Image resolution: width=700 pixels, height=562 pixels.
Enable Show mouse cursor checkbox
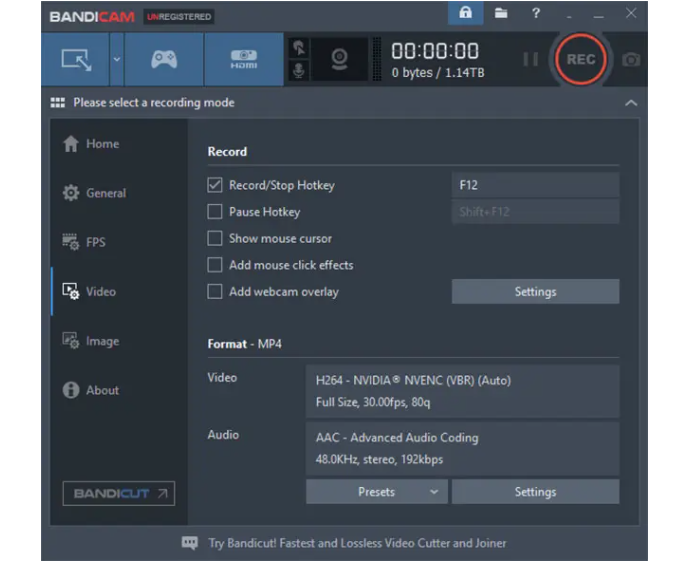coord(215,238)
